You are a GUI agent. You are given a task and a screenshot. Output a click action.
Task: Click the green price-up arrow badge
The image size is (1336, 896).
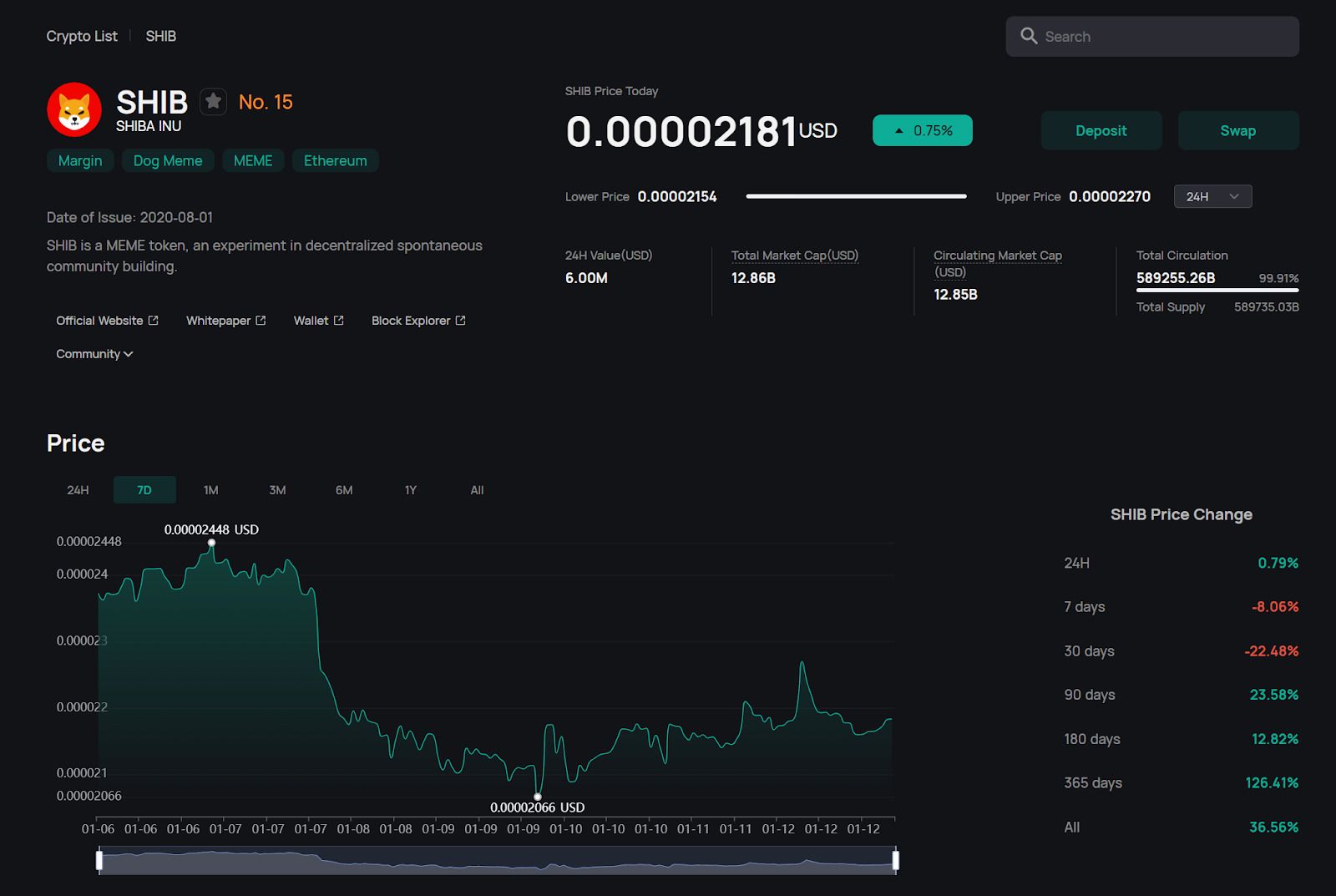tap(923, 130)
